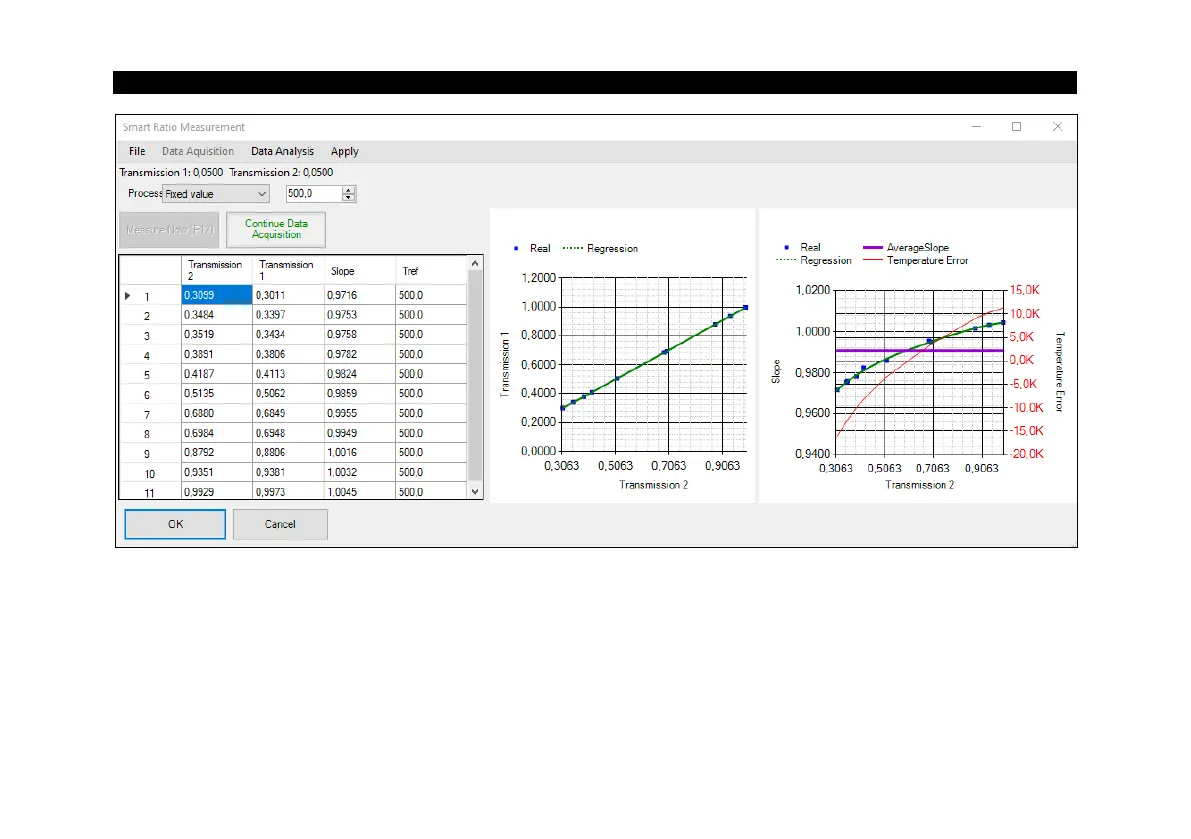1191x839 pixels.
Task: Select slope cell 0,9753
Action: tap(359, 315)
